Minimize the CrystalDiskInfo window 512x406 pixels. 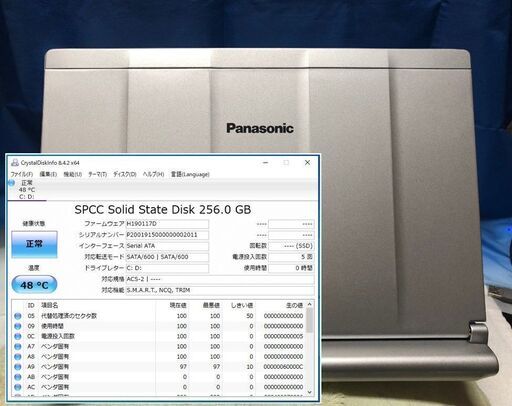[266, 163]
